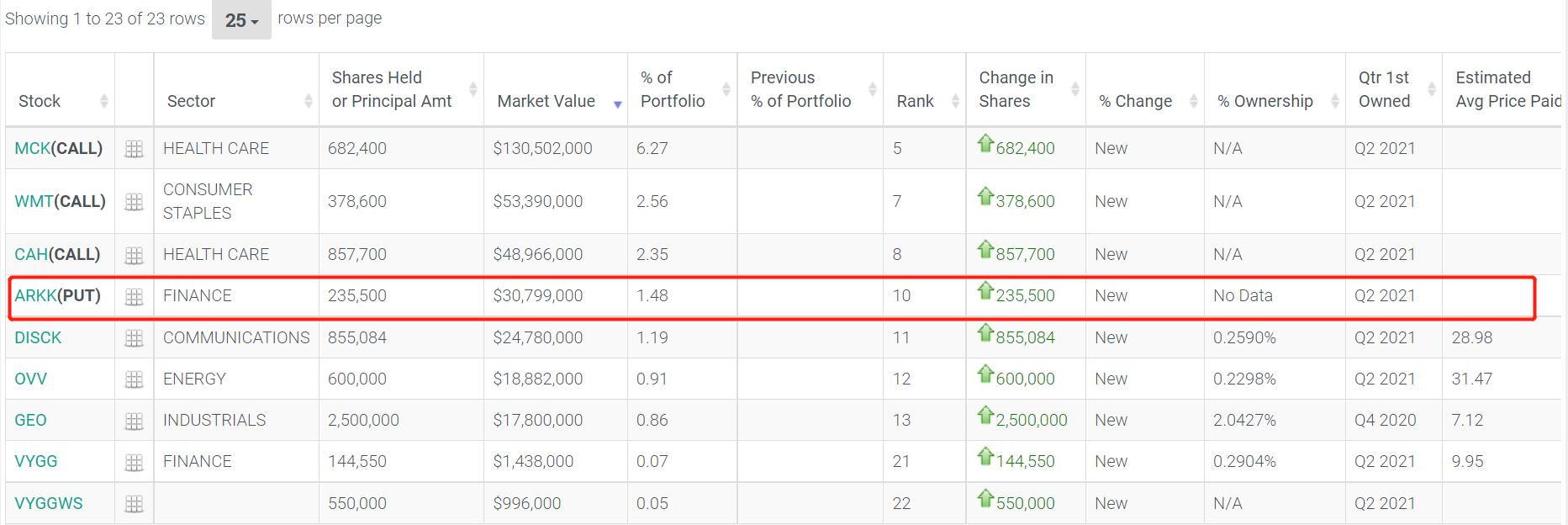The height and width of the screenshot is (525, 1568).
Task: Sort by the Sector column header
Action: (x=191, y=101)
